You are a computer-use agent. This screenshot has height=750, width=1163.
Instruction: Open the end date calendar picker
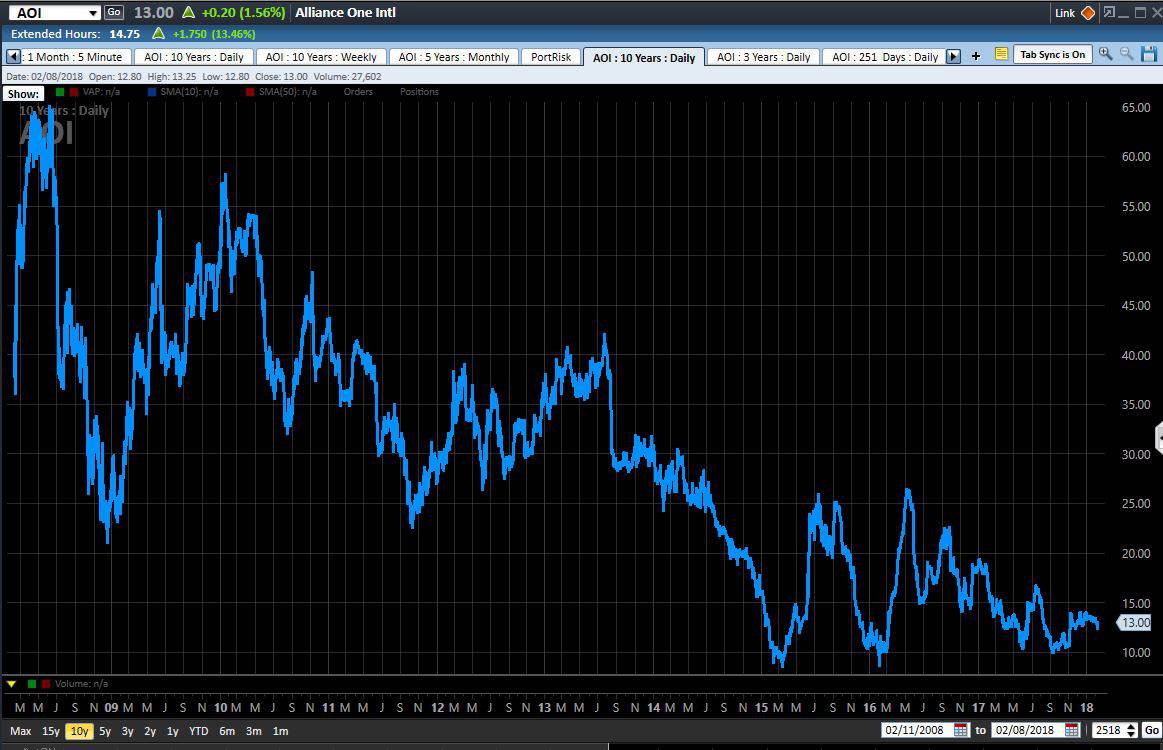(x=1073, y=730)
